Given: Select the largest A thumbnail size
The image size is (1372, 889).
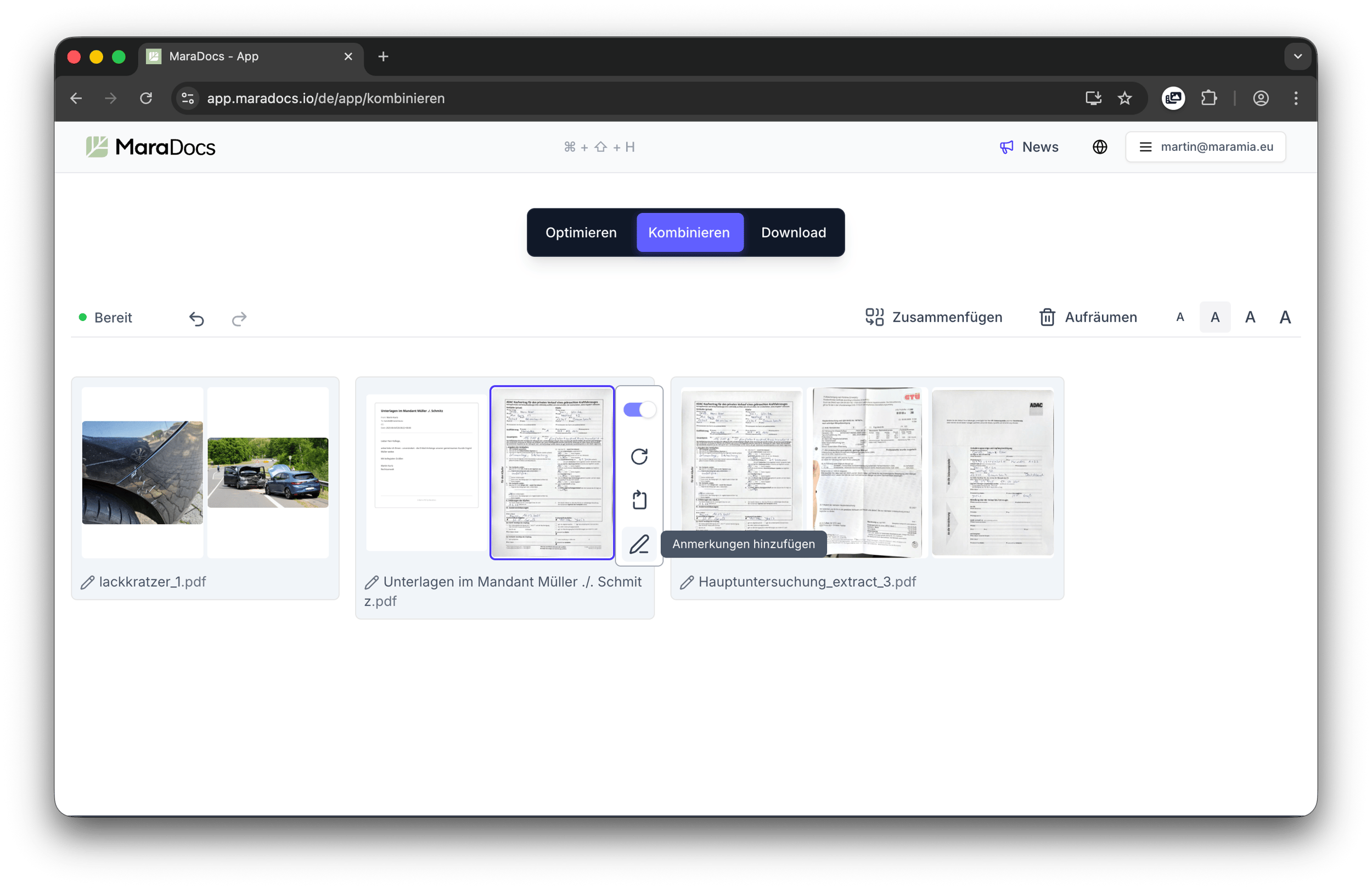Looking at the screenshot, I should point(1284,317).
